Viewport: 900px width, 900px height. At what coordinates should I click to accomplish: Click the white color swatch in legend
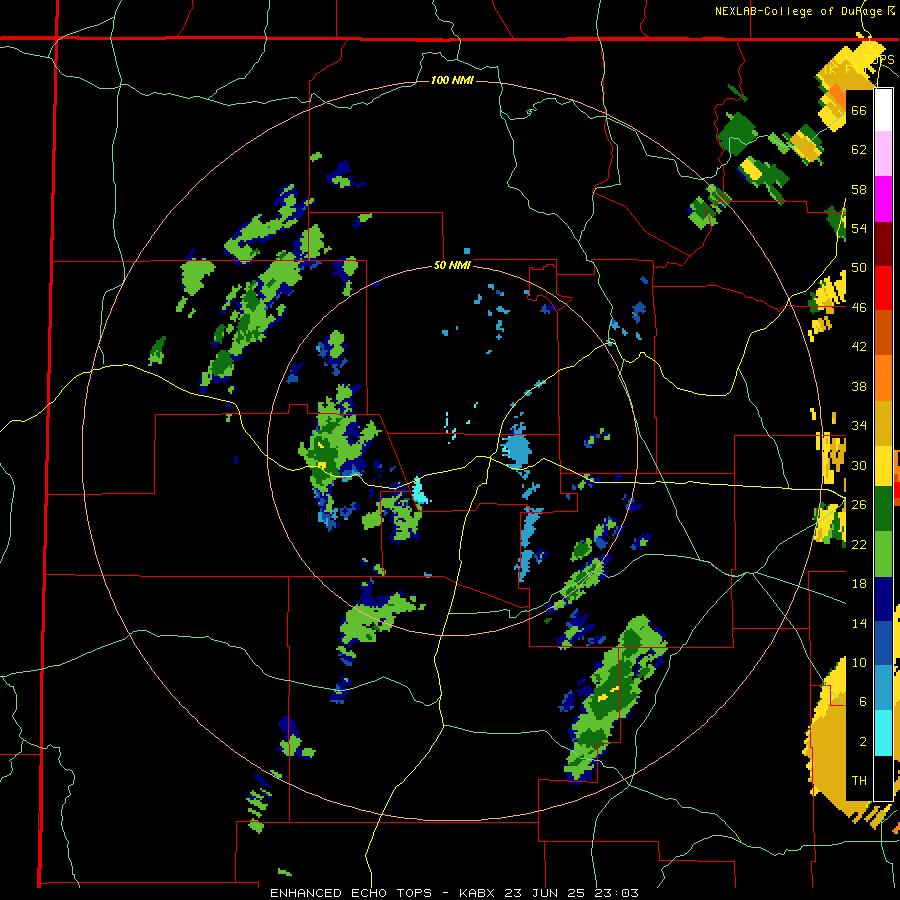[883, 110]
